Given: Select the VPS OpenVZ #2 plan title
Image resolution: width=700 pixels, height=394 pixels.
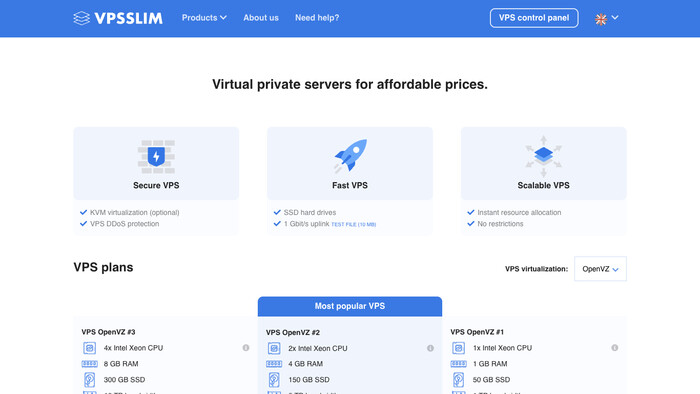Looking at the screenshot, I should [x=293, y=332].
